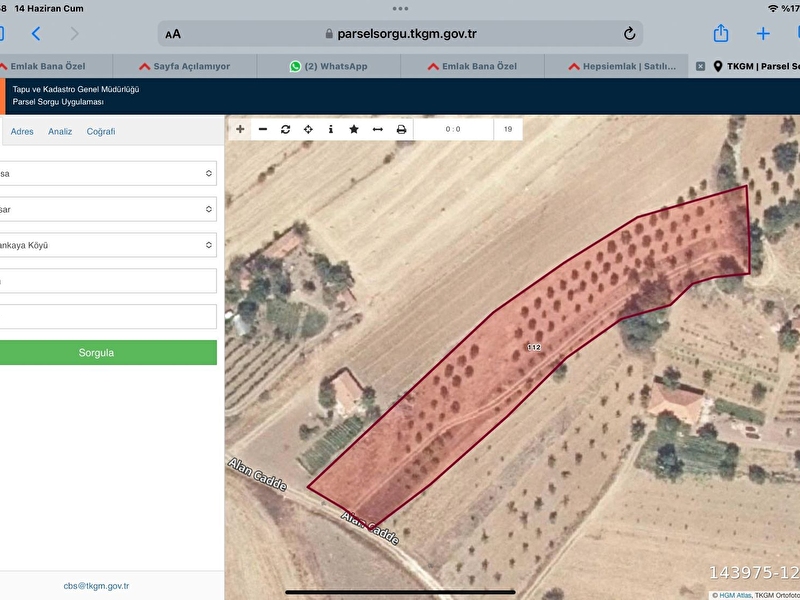The width and height of the screenshot is (800, 600).
Task: Click the '0 : 0' coordinate readout
Action: [453, 129]
